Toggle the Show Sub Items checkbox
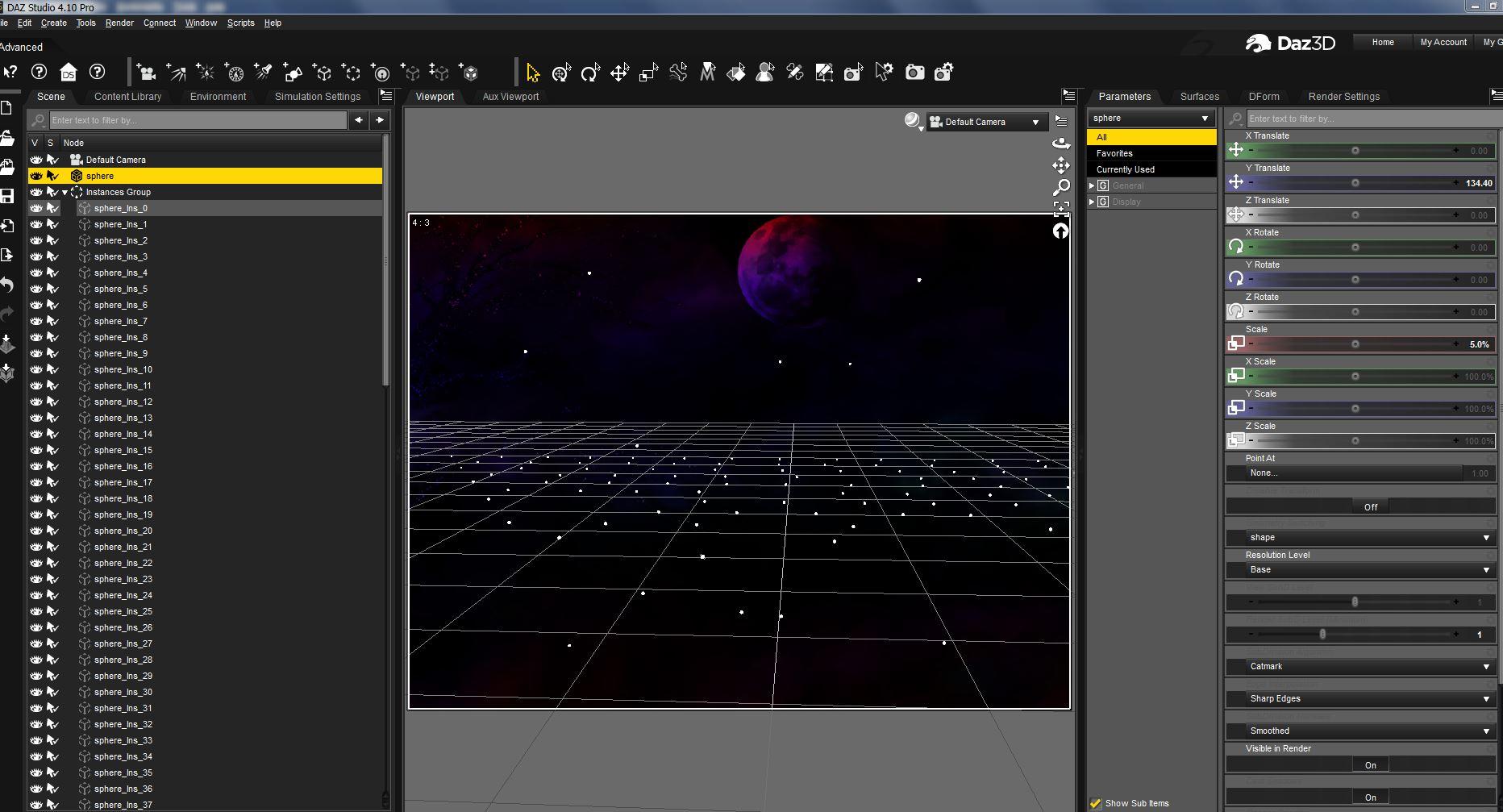The height and width of the screenshot is (812, 1503). pyautogui.click(x=1096, y=803)
